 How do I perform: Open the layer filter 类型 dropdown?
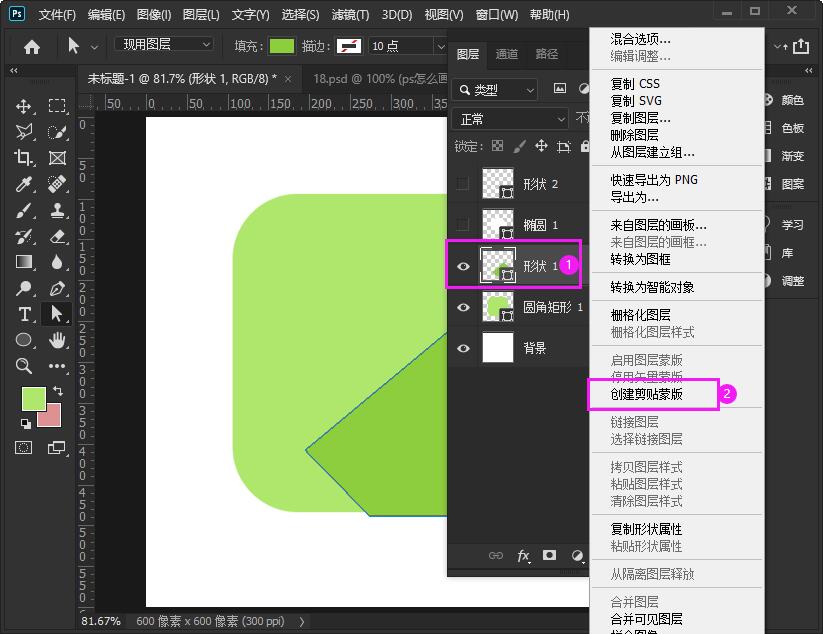click(x=494, y=90)
